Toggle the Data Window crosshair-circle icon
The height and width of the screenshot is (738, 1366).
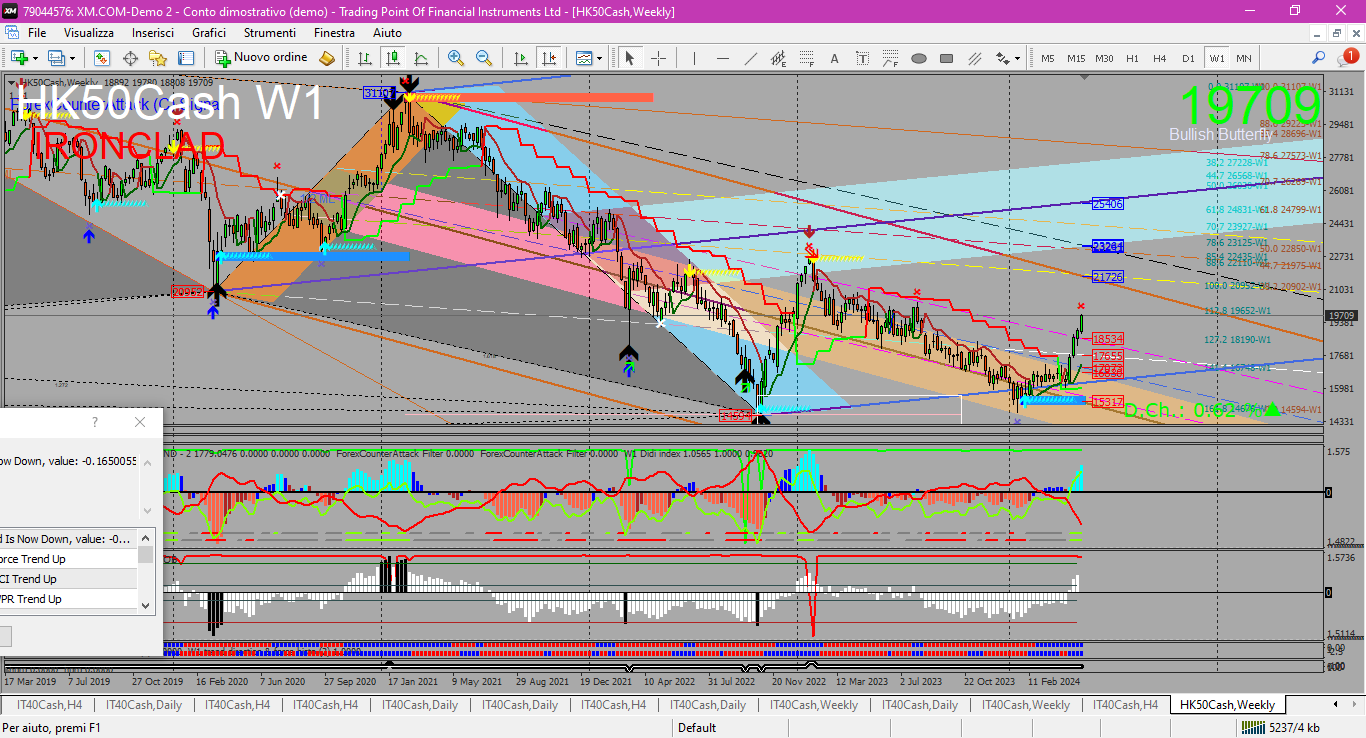pos(130,58)
